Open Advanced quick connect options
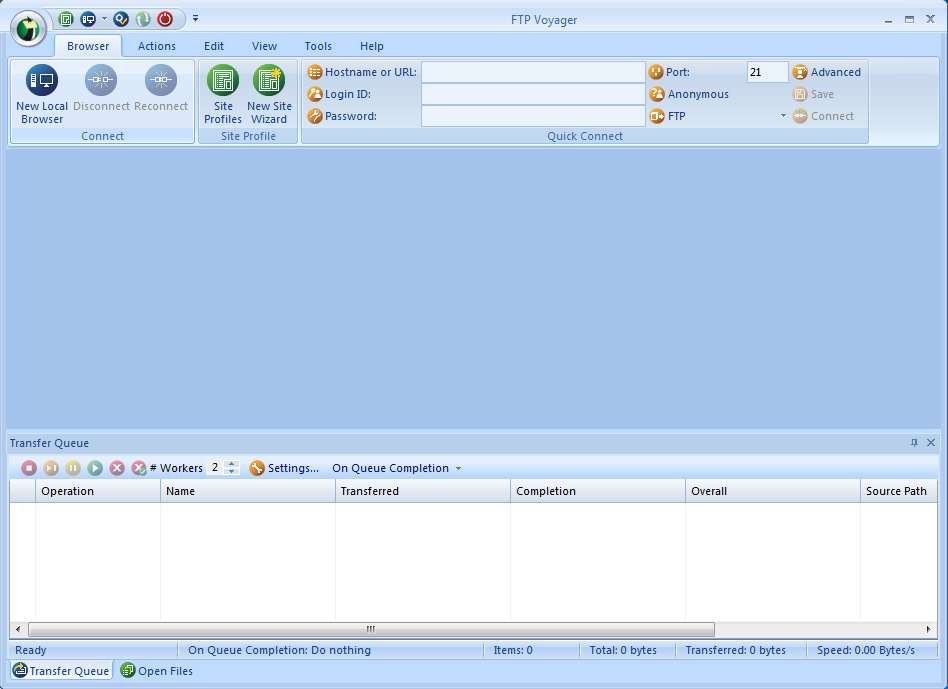Viewport: 948px width, 689px height. [826, 72]
